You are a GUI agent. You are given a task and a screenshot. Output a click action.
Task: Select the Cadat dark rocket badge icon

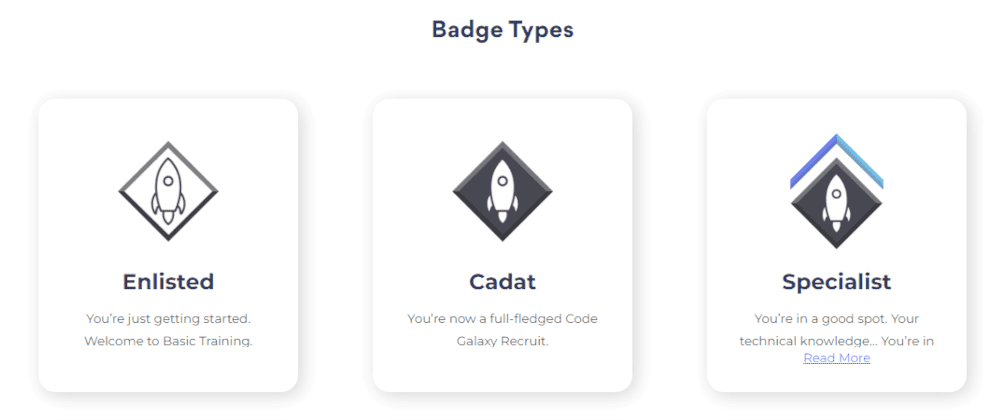click(503, 191)
